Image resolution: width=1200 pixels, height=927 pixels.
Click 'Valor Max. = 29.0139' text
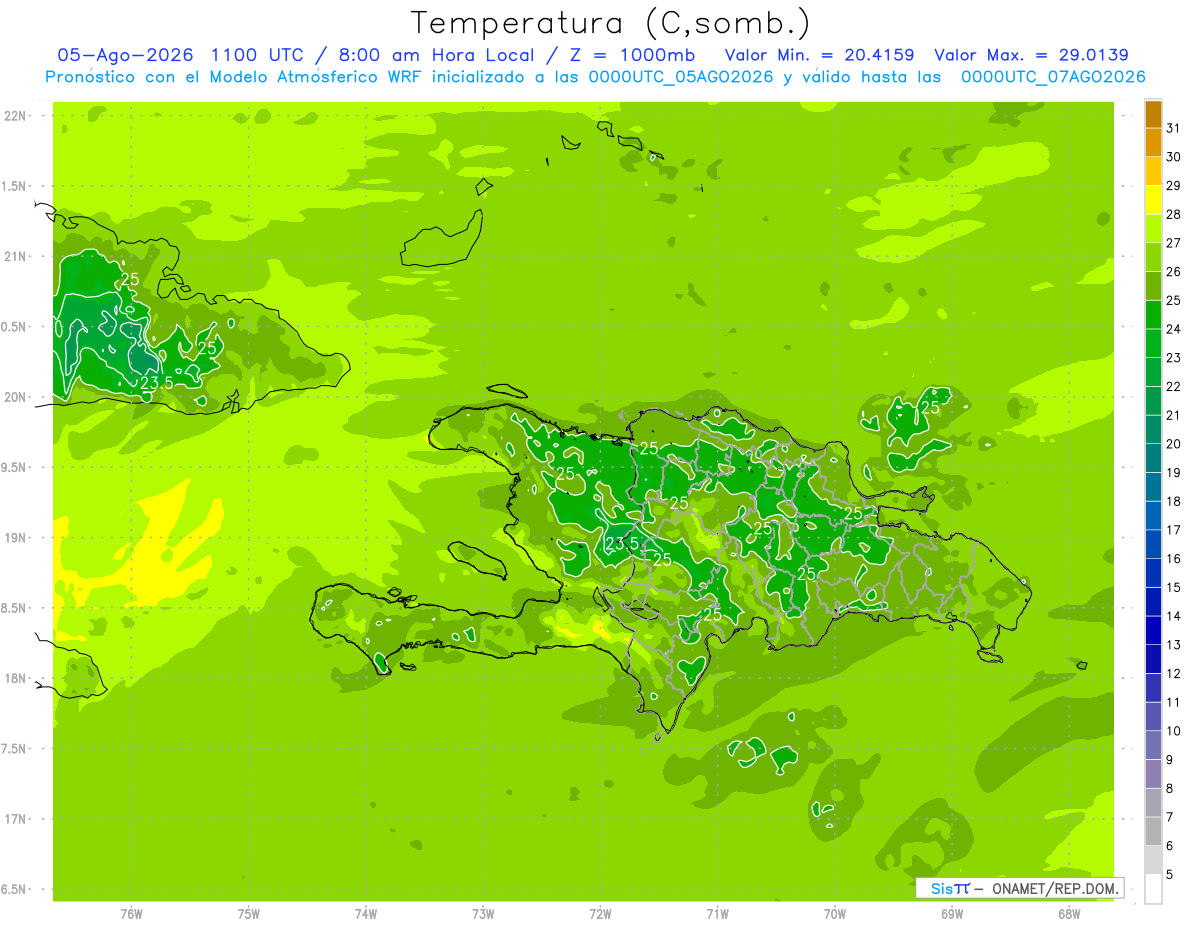tap(1031, 55)
